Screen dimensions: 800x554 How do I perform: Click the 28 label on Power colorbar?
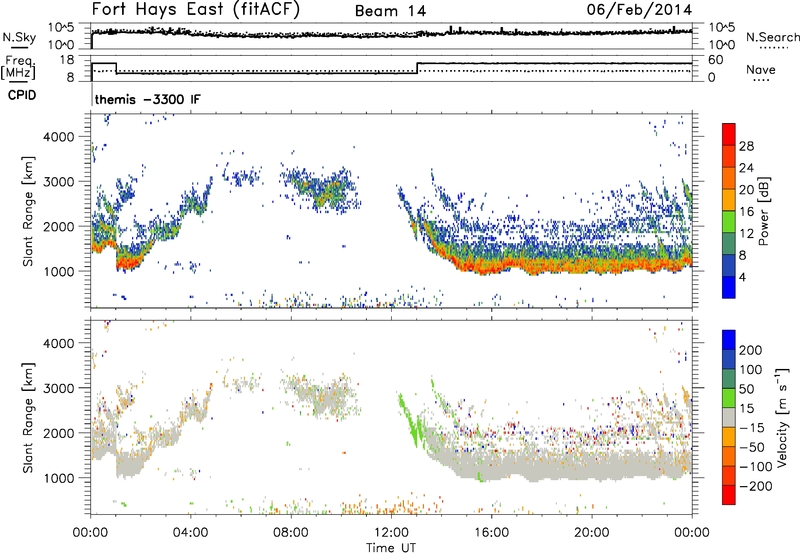pos(746,146)
